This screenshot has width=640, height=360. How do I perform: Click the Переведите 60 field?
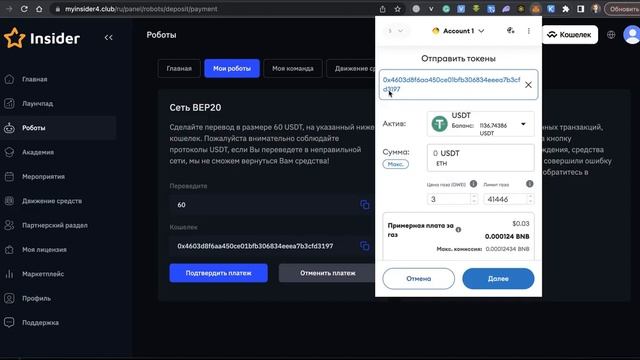[x=270, y=204]
